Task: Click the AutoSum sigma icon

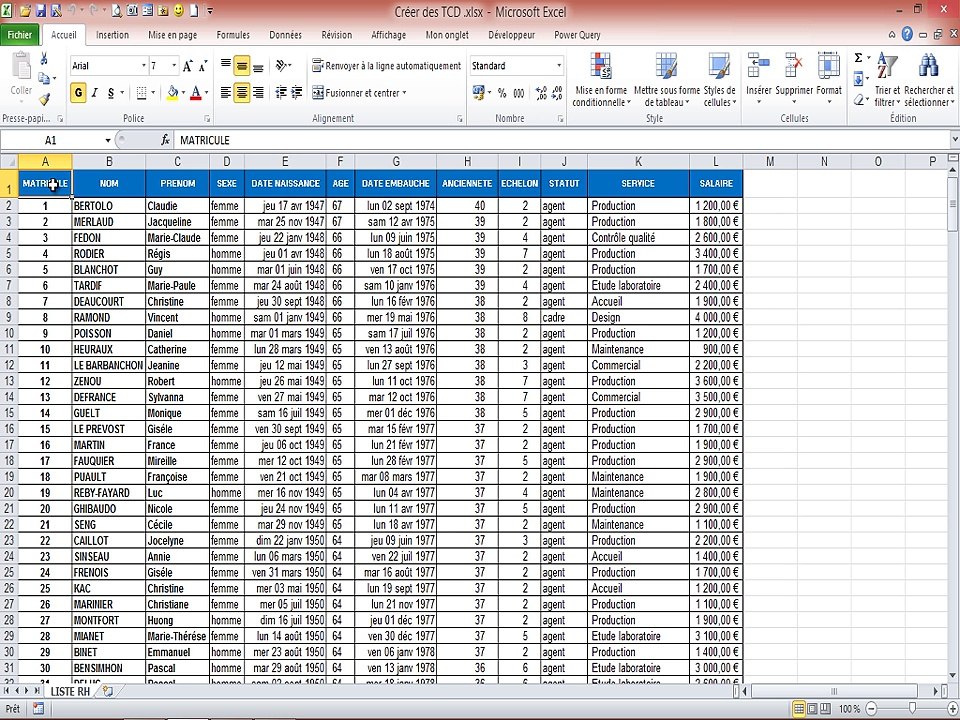Action: 858,58
